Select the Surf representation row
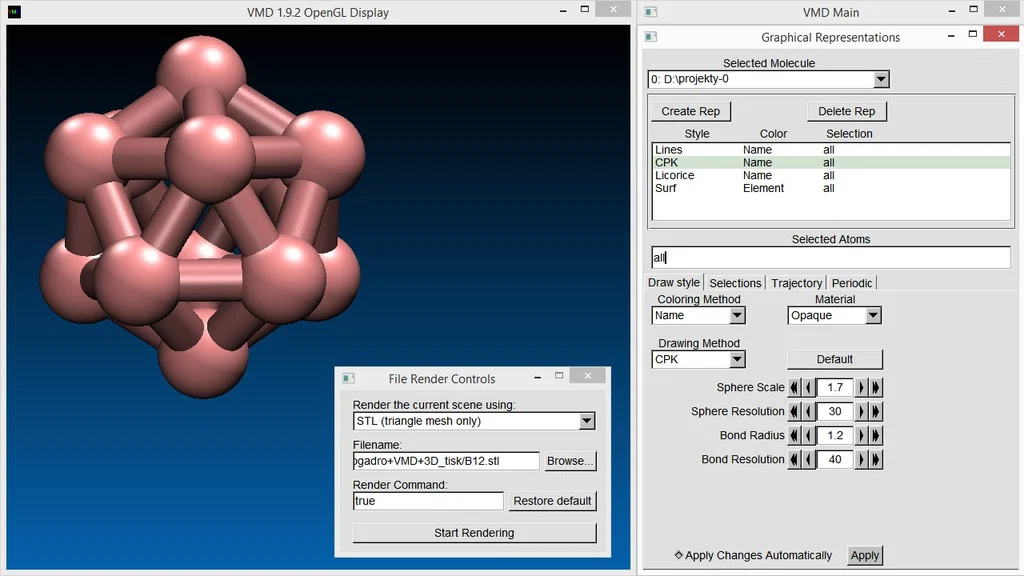1024x576 pixels. pos(831,188)
